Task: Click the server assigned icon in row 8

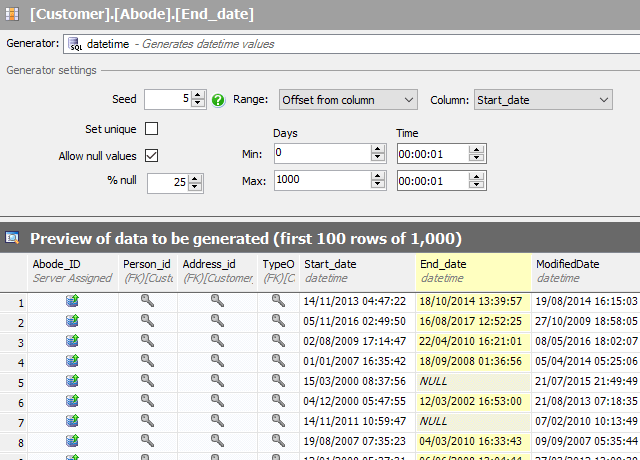Action: (x=72, y=441)
